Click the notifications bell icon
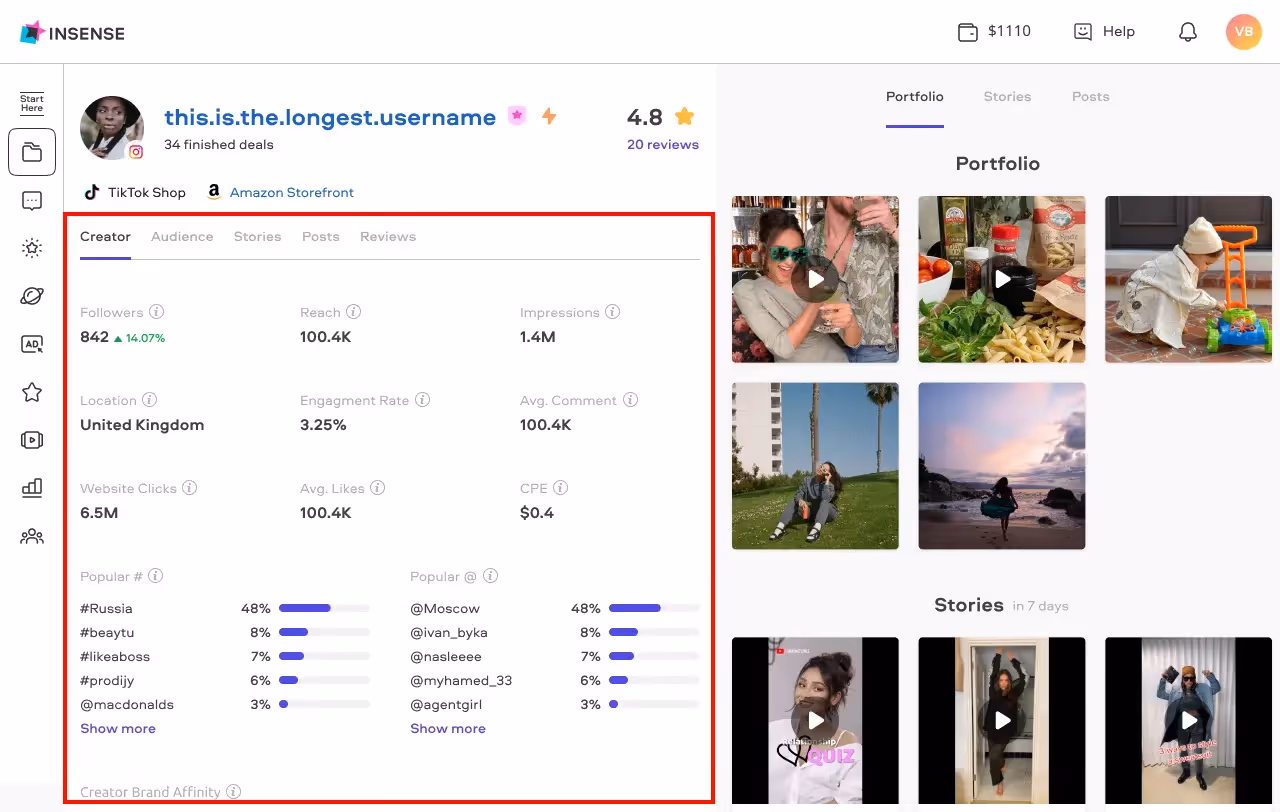Image resolution: width=1280 pixels, height=812 pixels. coord(1188,31)
